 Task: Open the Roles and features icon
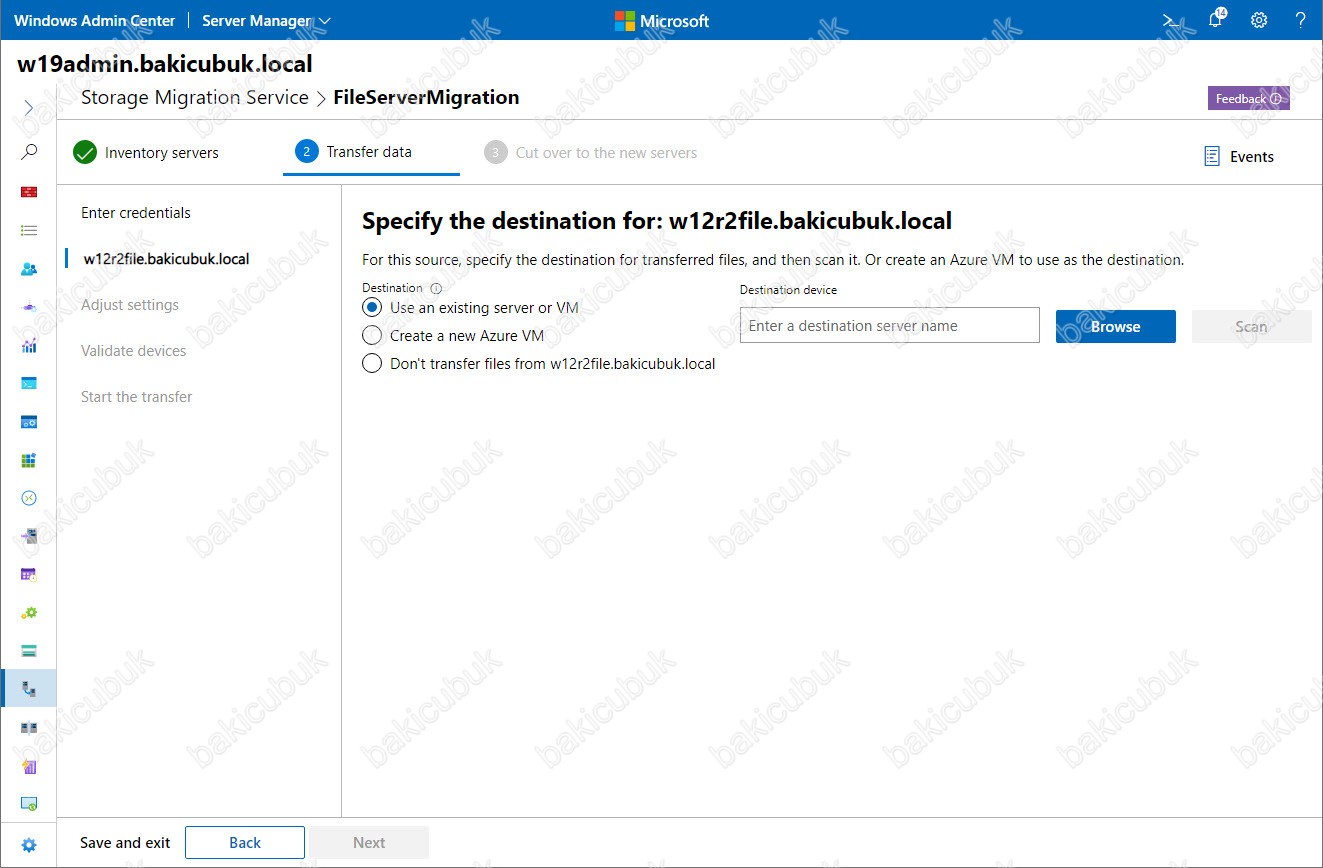29,536
